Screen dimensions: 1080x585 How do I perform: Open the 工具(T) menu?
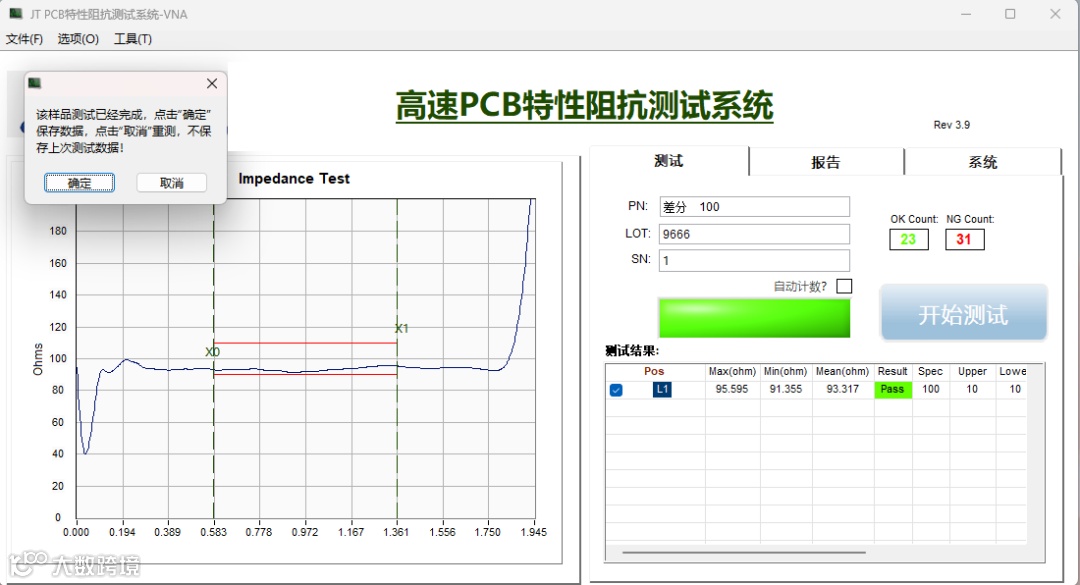[132, 39]
